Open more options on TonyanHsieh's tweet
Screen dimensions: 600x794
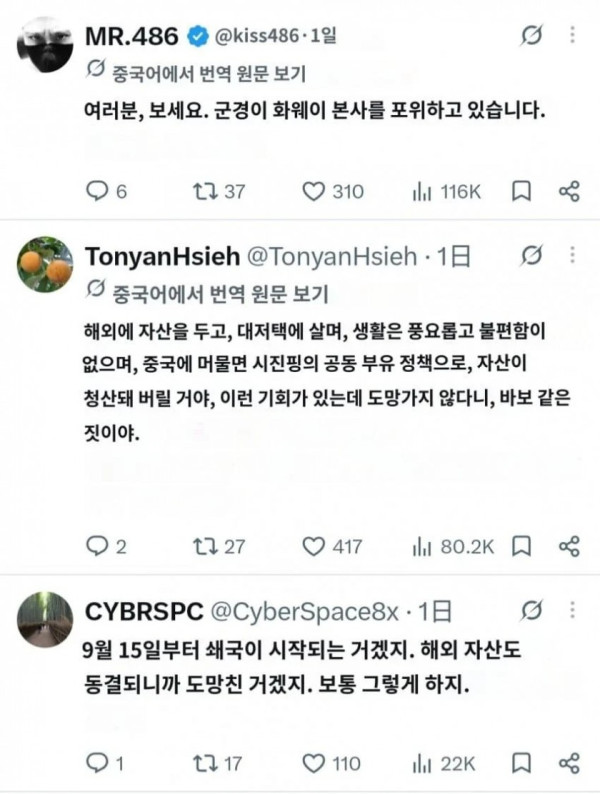click(572, 255)
